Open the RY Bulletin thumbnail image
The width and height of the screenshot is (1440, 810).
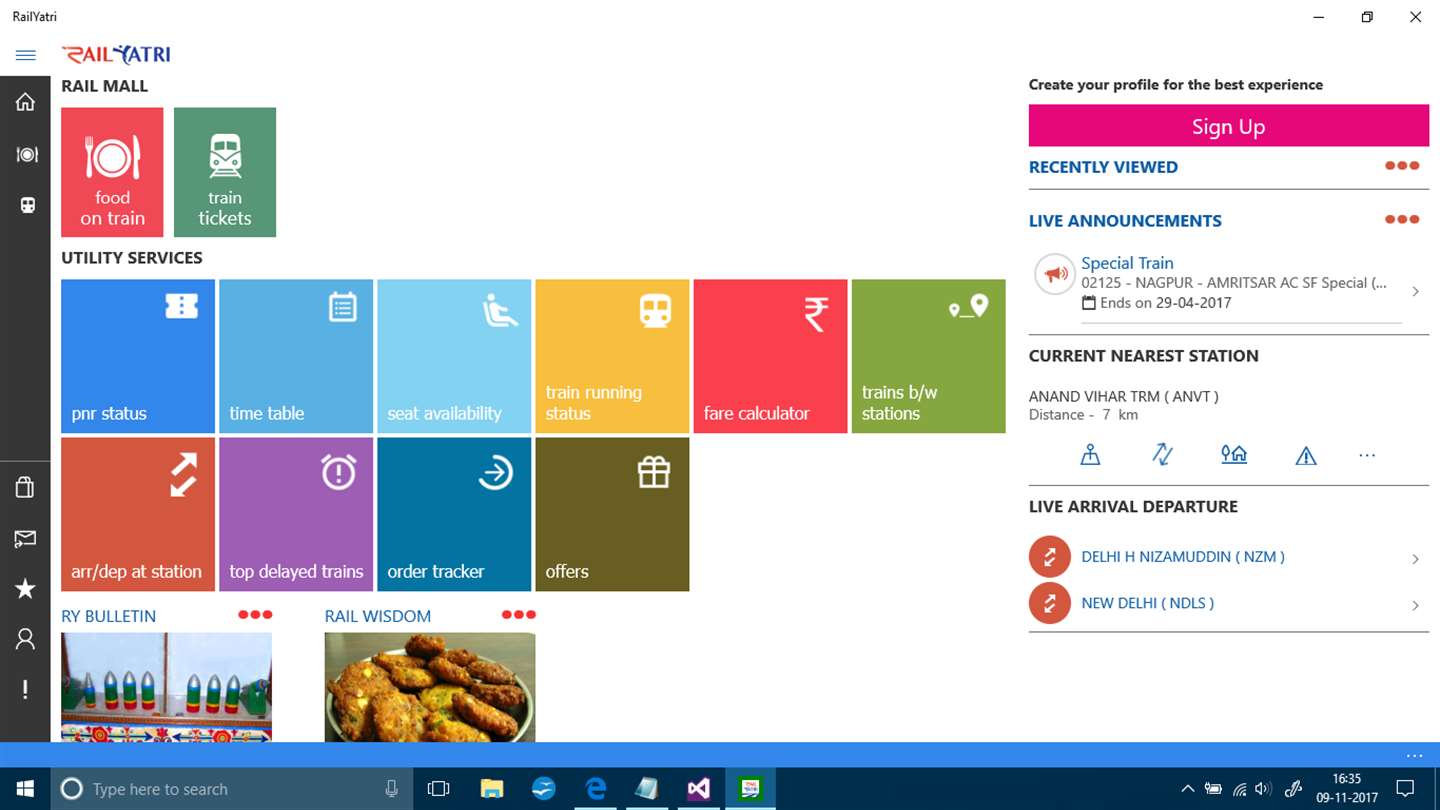click(x=166, y=687)
